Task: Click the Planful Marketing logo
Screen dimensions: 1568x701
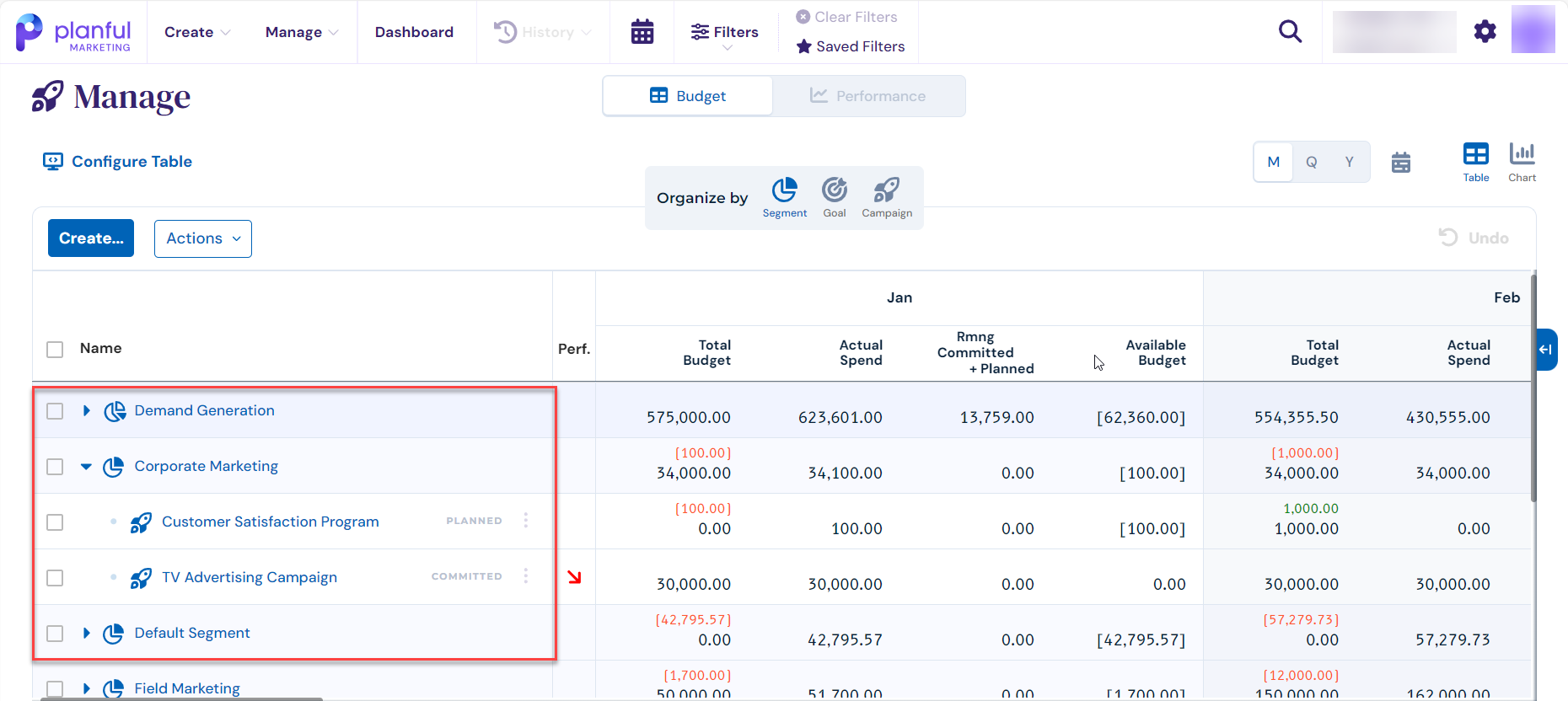Action: 73,33
